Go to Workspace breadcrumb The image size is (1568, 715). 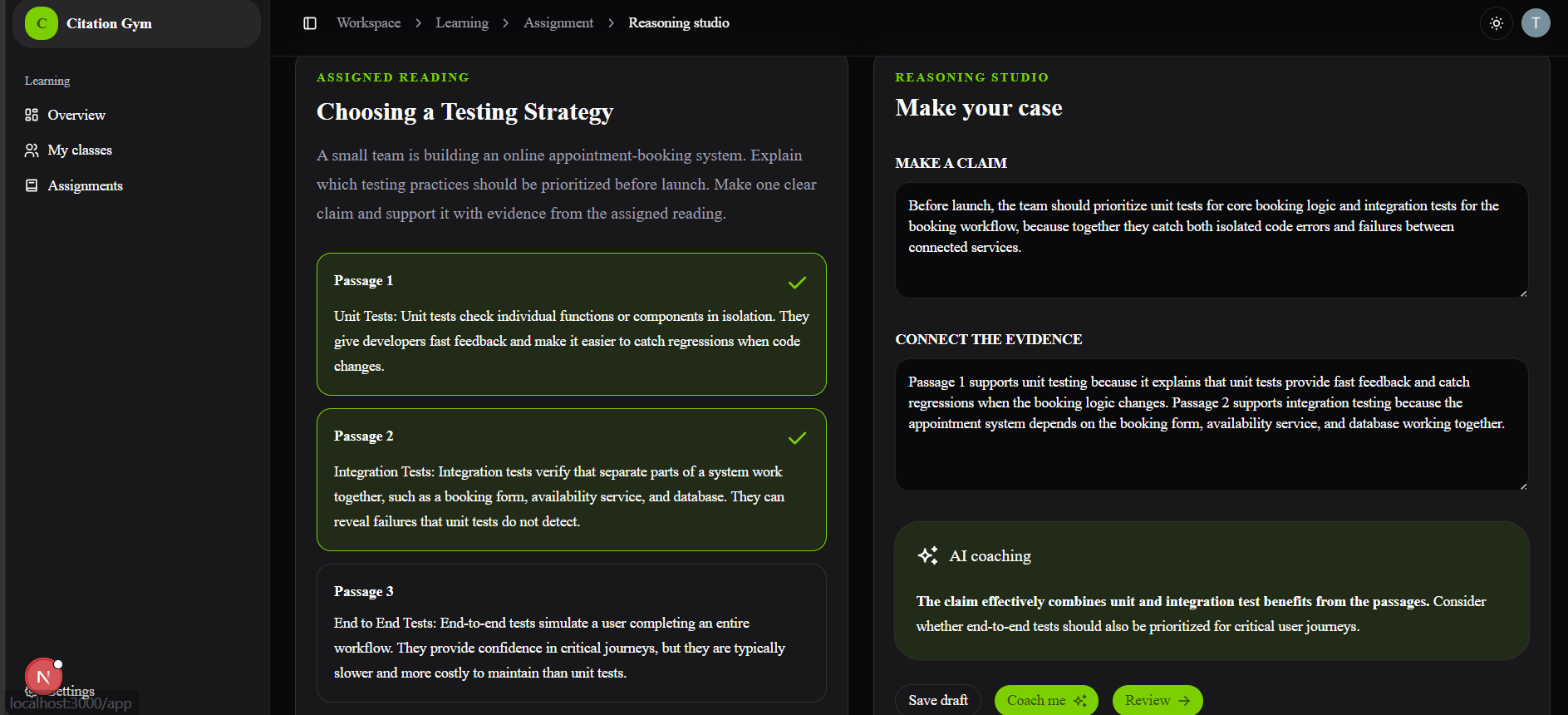[369, 23]
